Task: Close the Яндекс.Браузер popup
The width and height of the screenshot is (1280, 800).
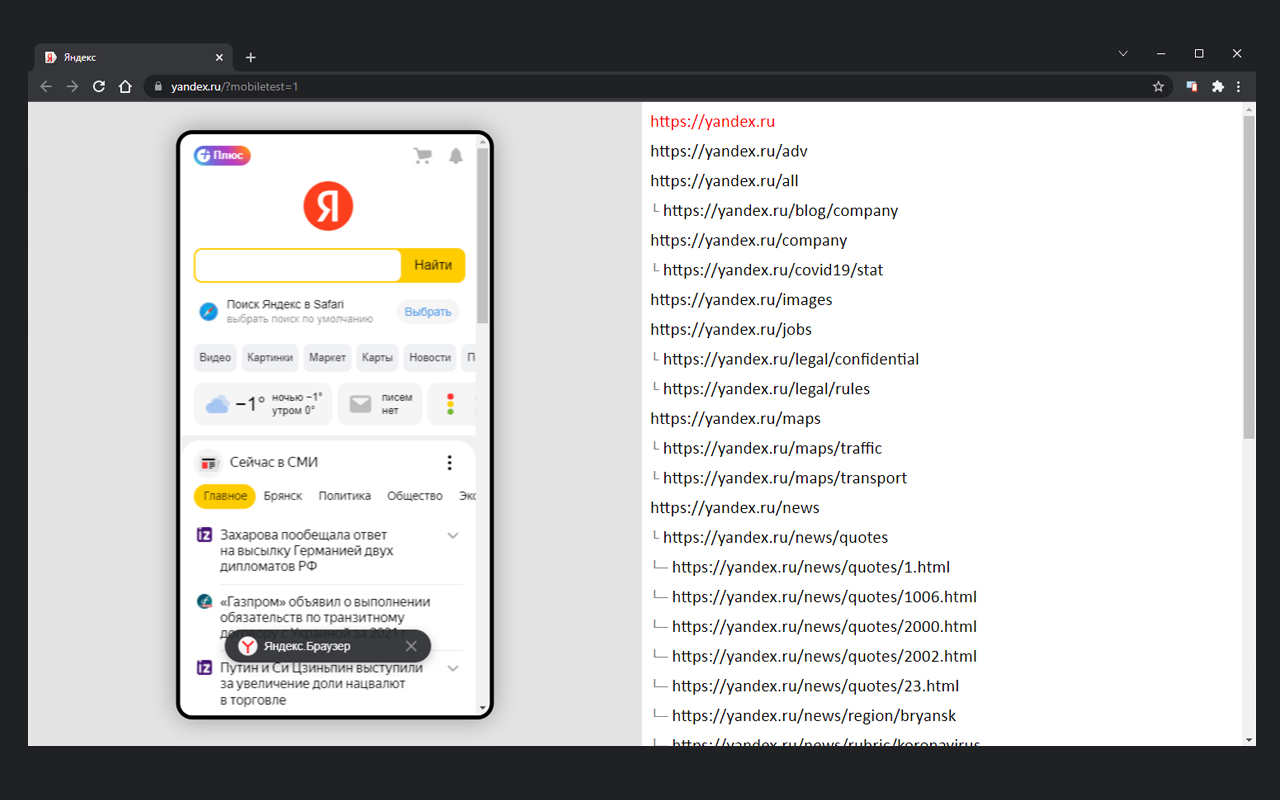Action: coord(411,646)
